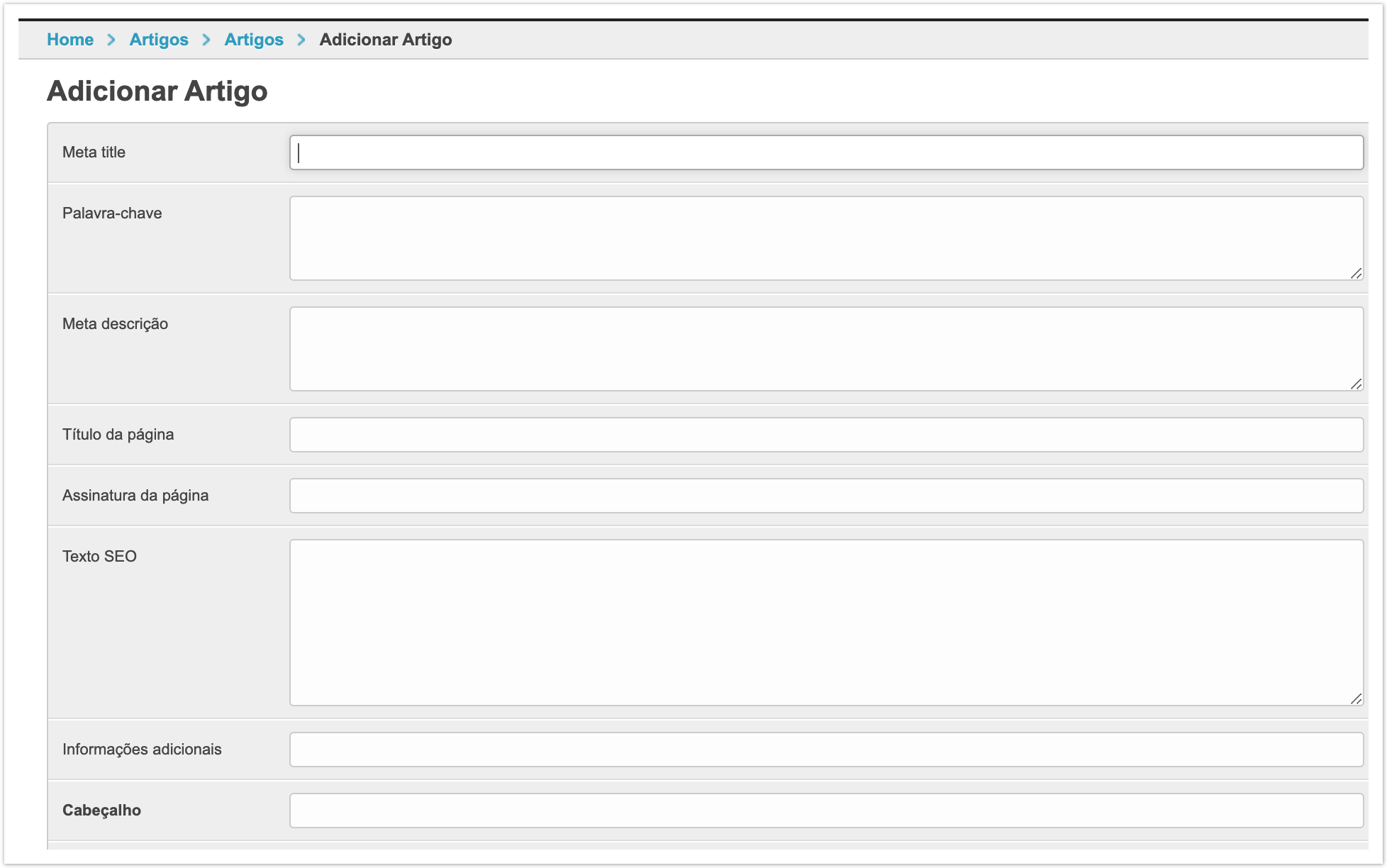
Task: Go to the Home breadcrumb link
Action: point(70,40)
